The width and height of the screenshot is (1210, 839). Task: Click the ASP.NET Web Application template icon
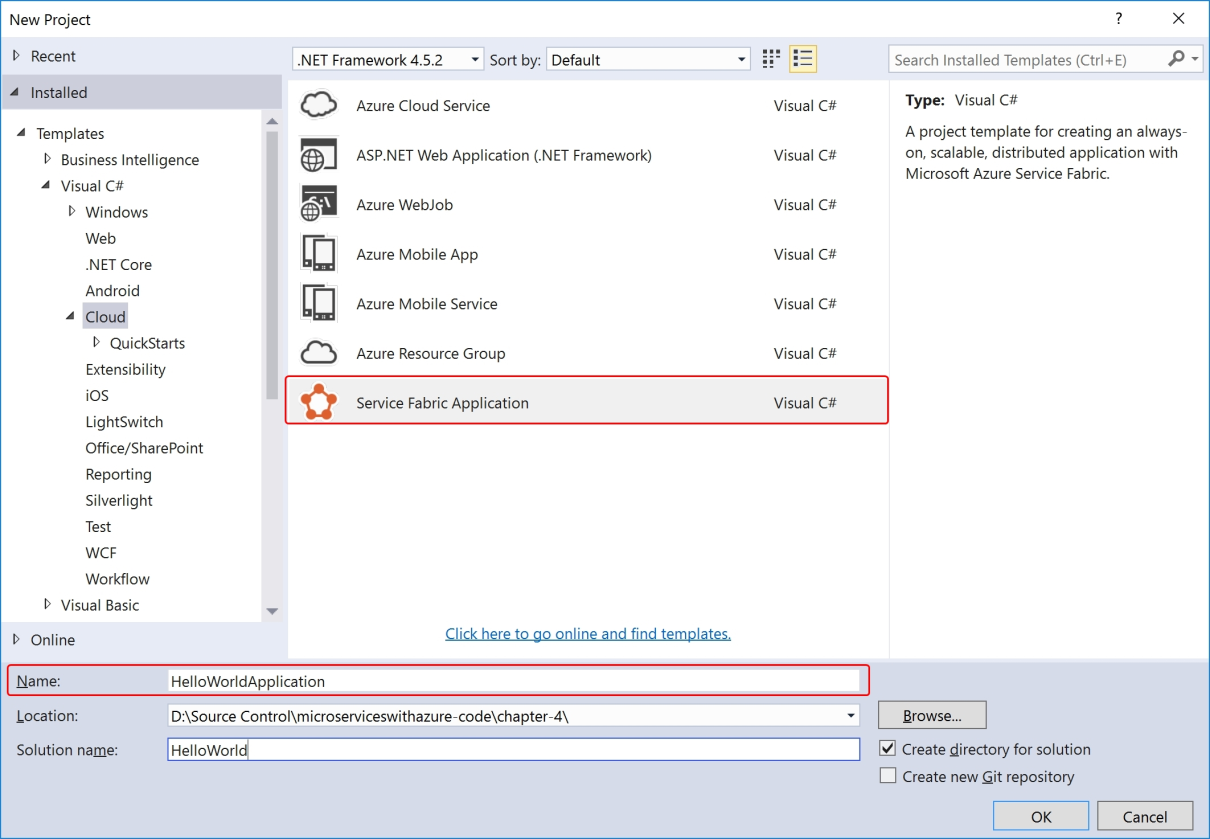(x=319, y=155)
